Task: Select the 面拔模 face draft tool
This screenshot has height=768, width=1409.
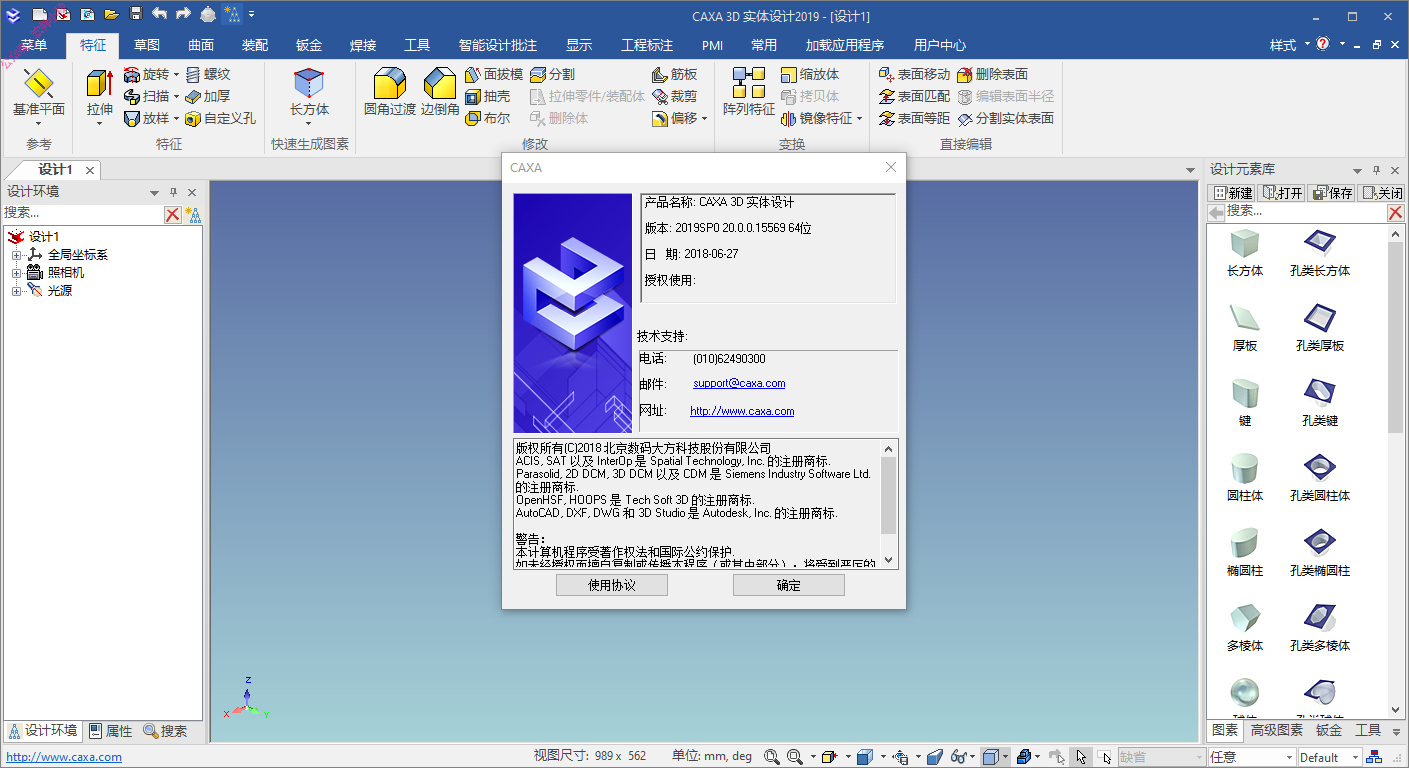Action: click(494, 74)
